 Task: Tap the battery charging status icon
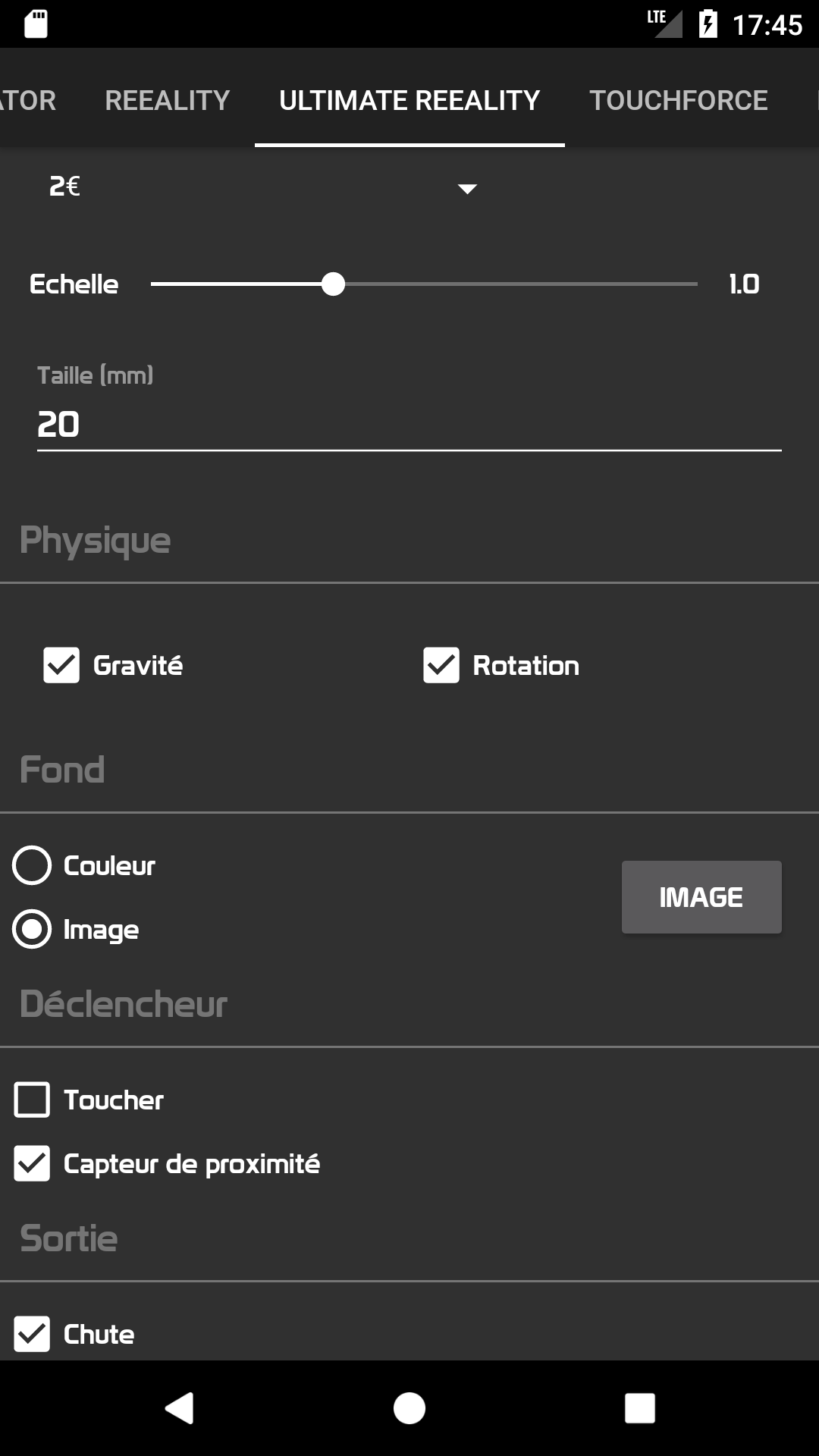click(708, 24)
